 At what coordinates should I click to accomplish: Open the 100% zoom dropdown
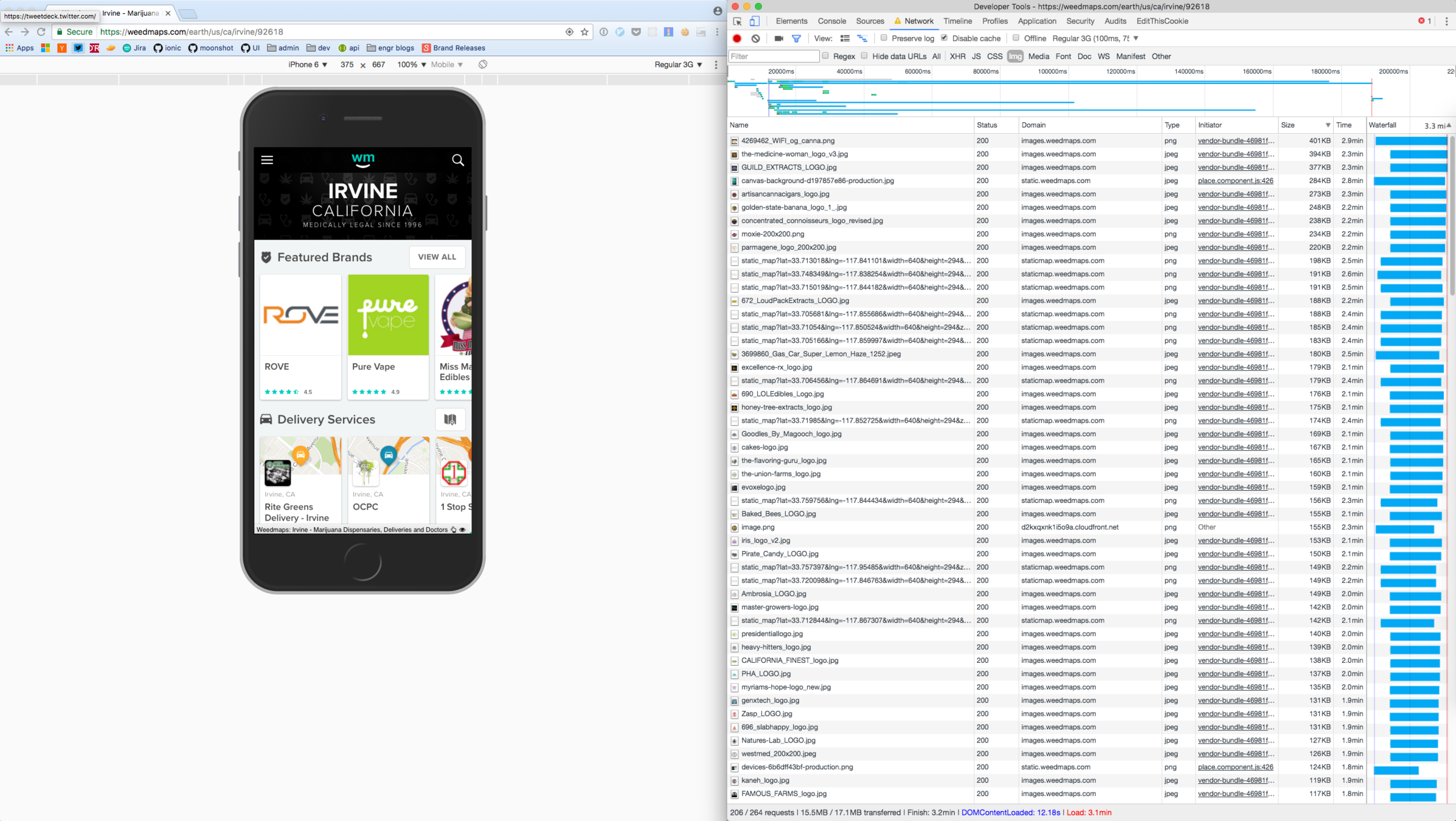point(411,64)
